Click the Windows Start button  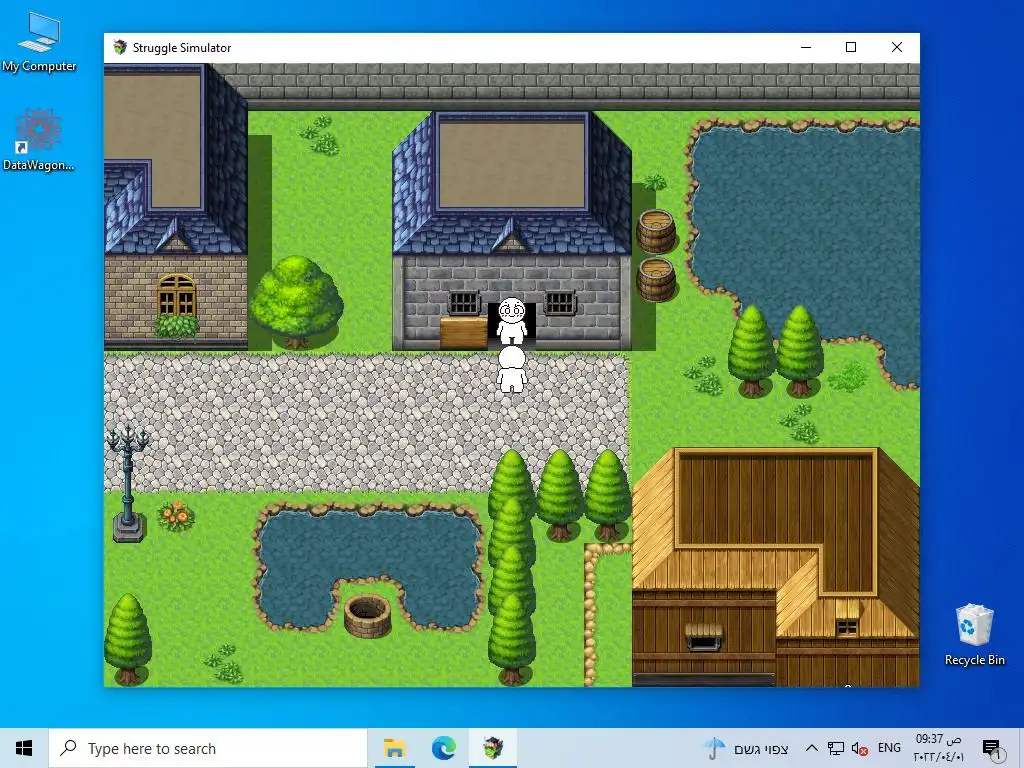coord(24,748)
